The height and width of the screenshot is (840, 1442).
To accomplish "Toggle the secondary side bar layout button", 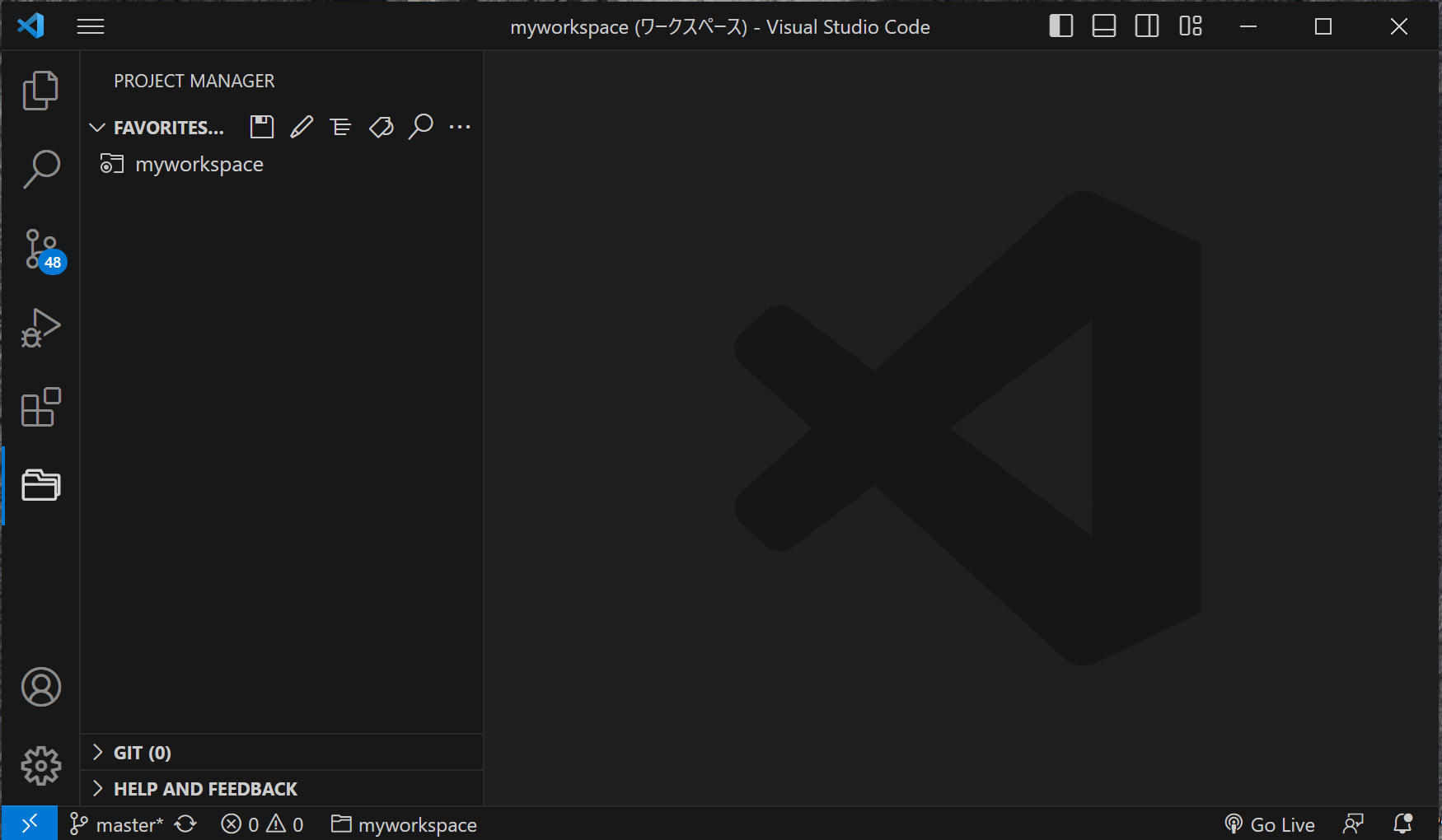I will (1147, 26).
